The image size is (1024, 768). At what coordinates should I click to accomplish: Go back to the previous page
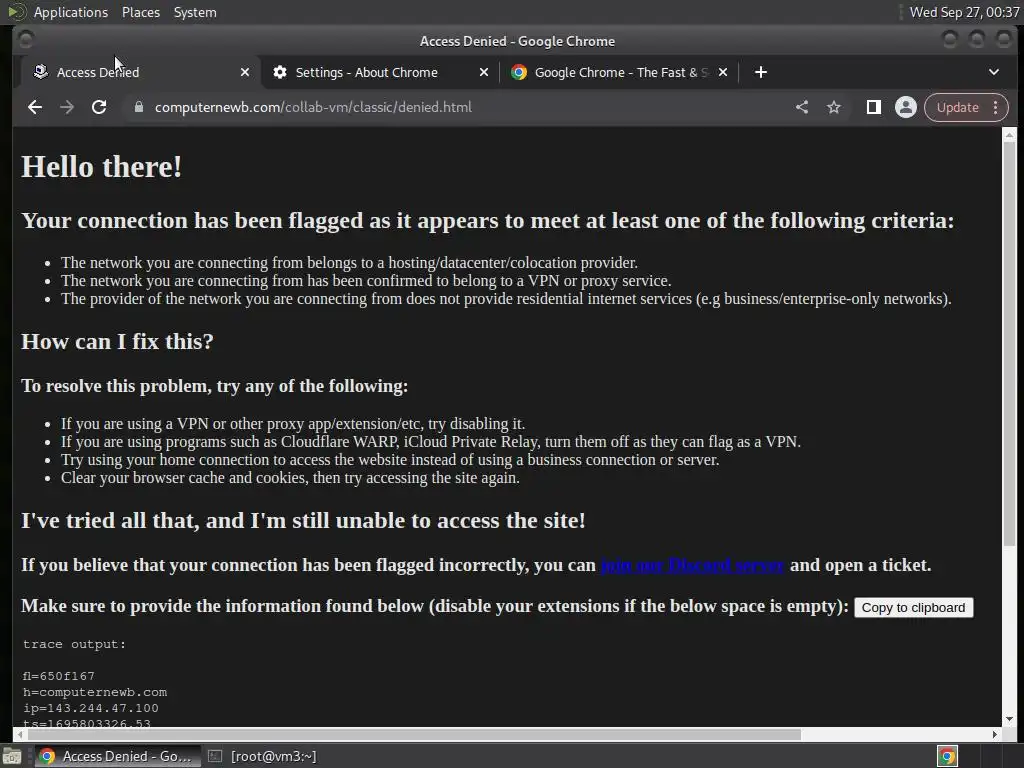coord(35,107)
